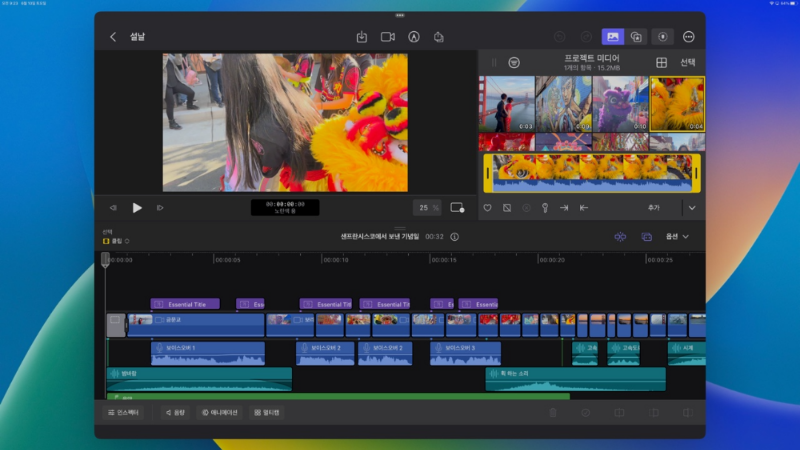Viewport: 800px width, 450px height.
Task: Open the 25% viewer zoom menu
Action: [x=428, y=208]
